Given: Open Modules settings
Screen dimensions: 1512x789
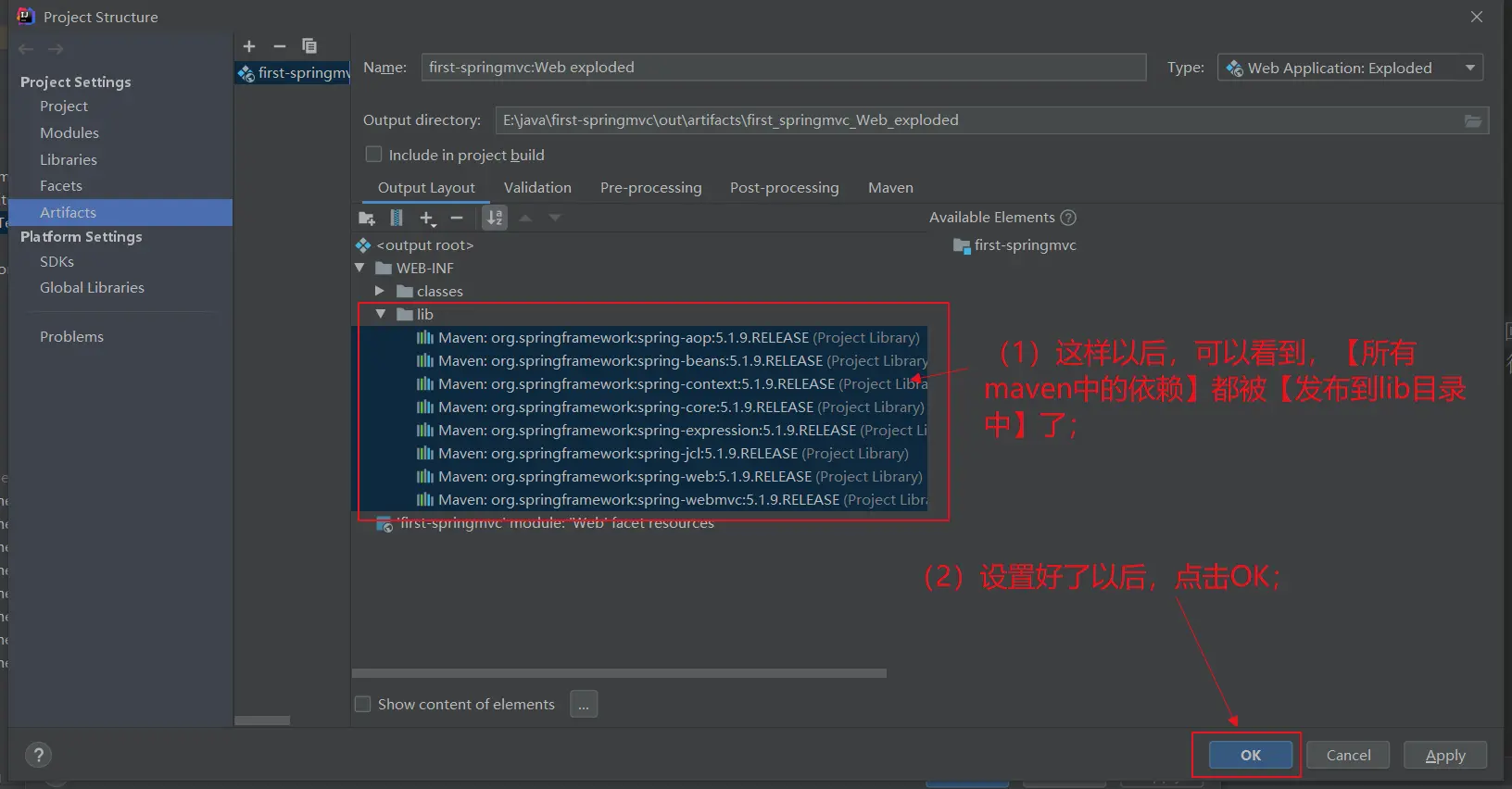Looking at the screenshot, I should click(x=69, y=133).
